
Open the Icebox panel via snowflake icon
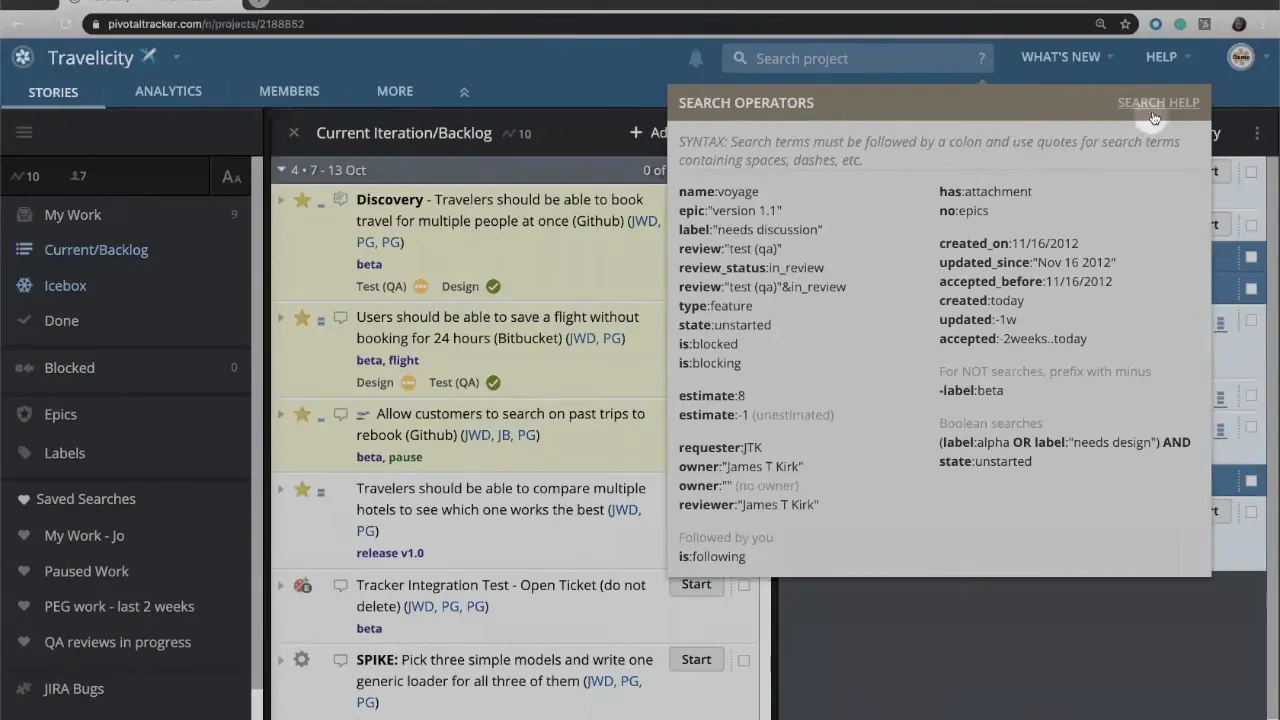(x=22, y=285)
